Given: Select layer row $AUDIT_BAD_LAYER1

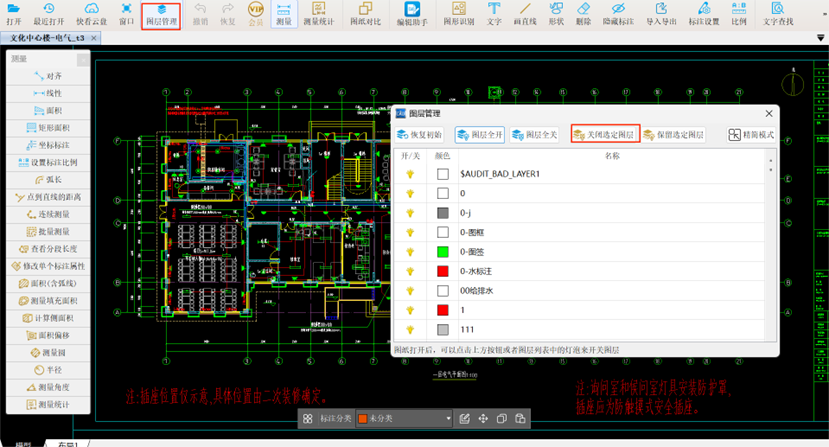Looking at the screenshot, I should [x=580, y=174].
